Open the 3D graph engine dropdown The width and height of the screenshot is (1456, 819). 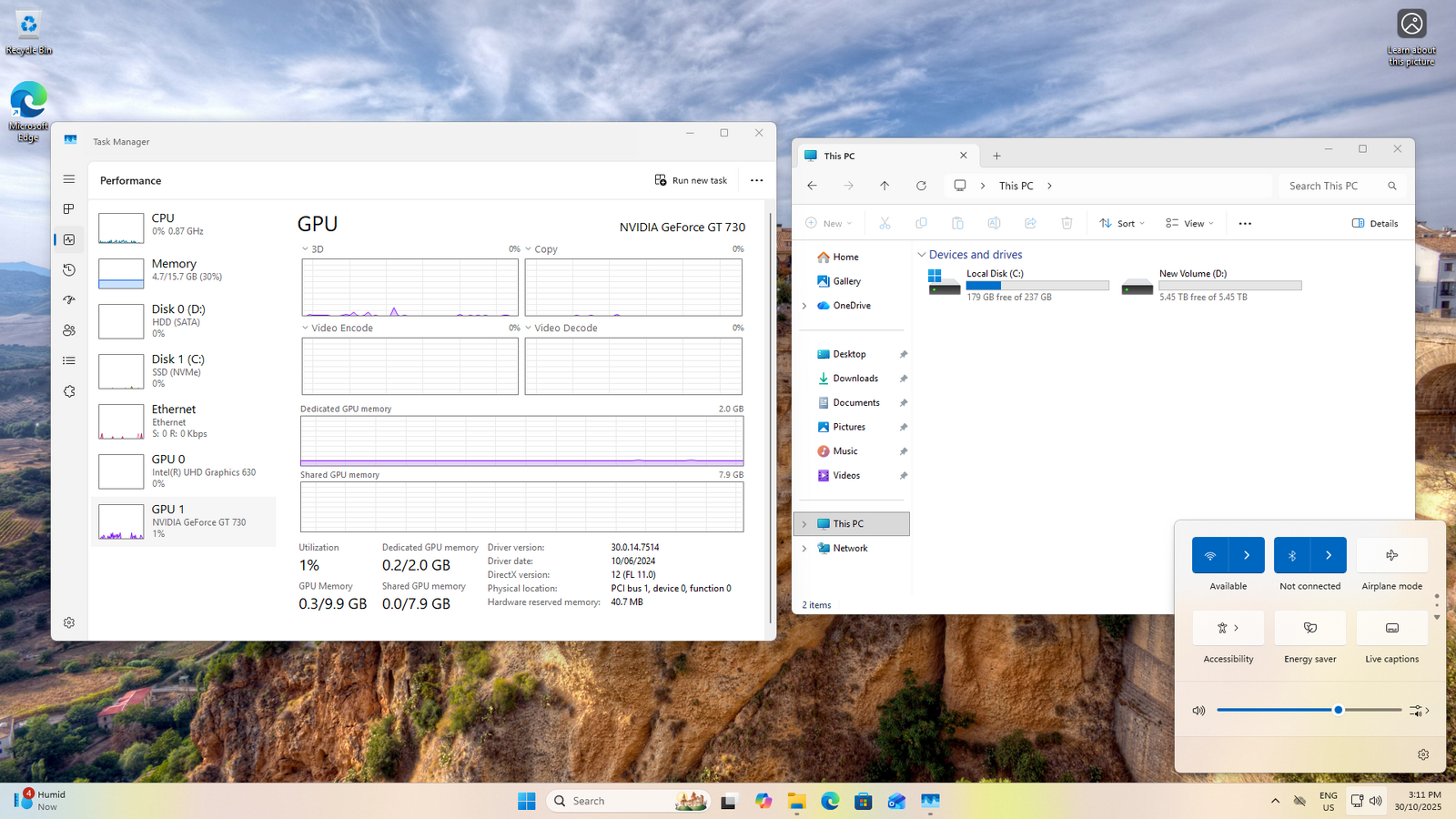point(306,249)
